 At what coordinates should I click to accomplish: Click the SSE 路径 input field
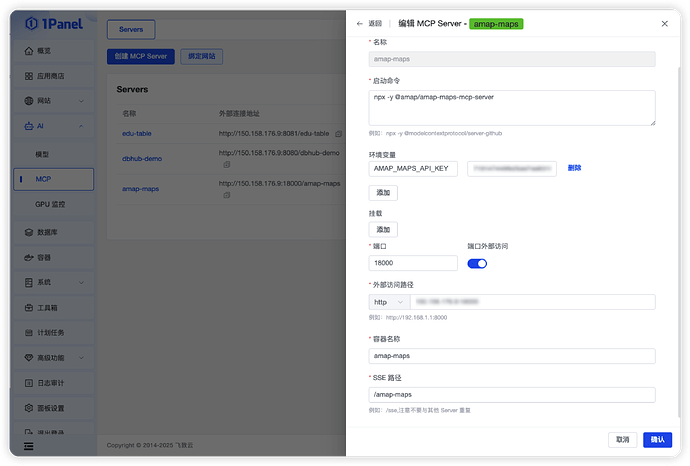pyautogui.click(x=512, y=395)
